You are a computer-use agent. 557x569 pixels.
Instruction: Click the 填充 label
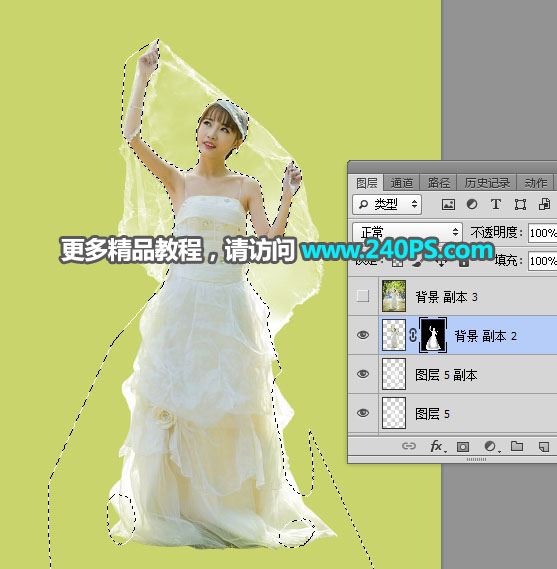coord(508,260)
